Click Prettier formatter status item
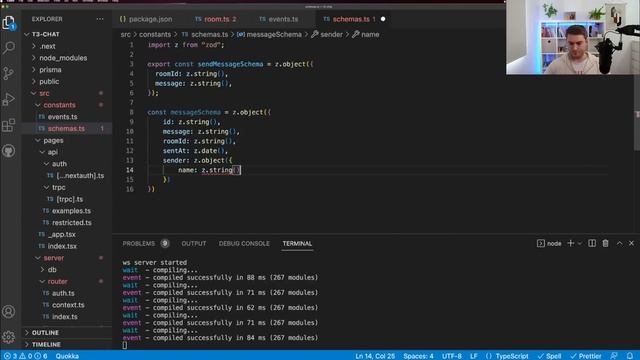 586,356
